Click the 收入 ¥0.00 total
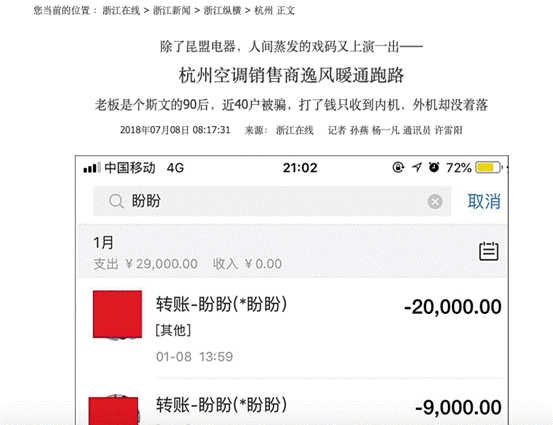Viewport: 553px width, 425px height. click(x=247, y=264)
